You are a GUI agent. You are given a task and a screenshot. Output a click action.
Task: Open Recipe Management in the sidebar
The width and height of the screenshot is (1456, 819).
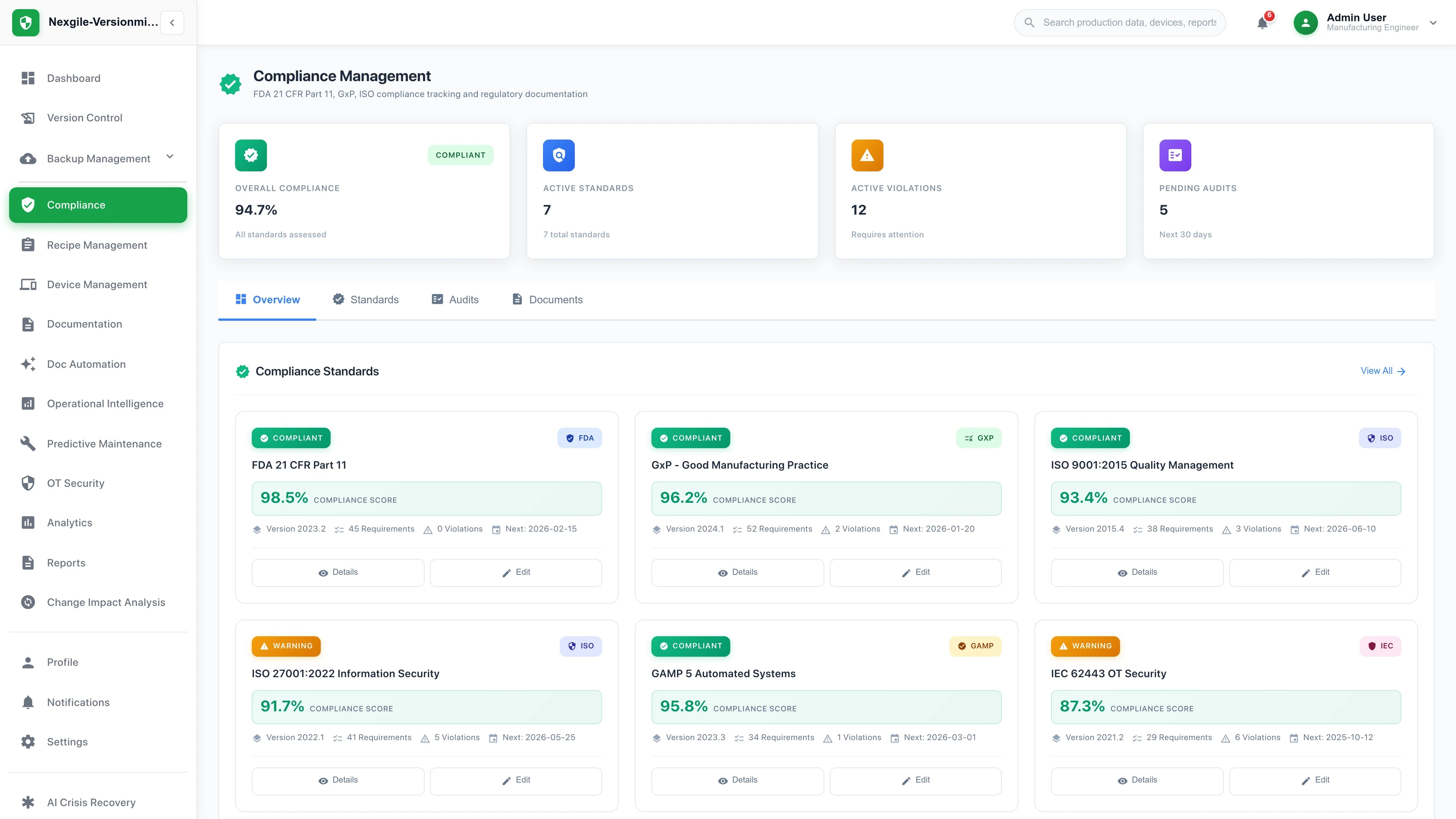(97, 245)
